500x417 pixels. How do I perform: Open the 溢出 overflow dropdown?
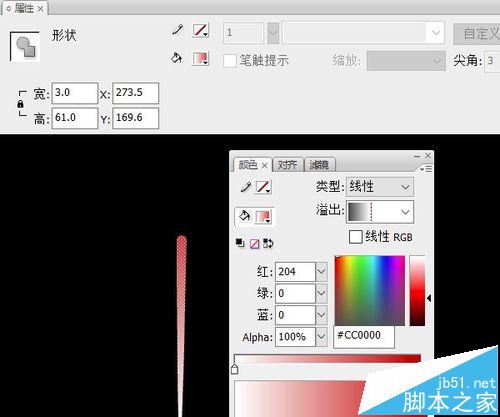pyautogui.click(x=380, y=212)
